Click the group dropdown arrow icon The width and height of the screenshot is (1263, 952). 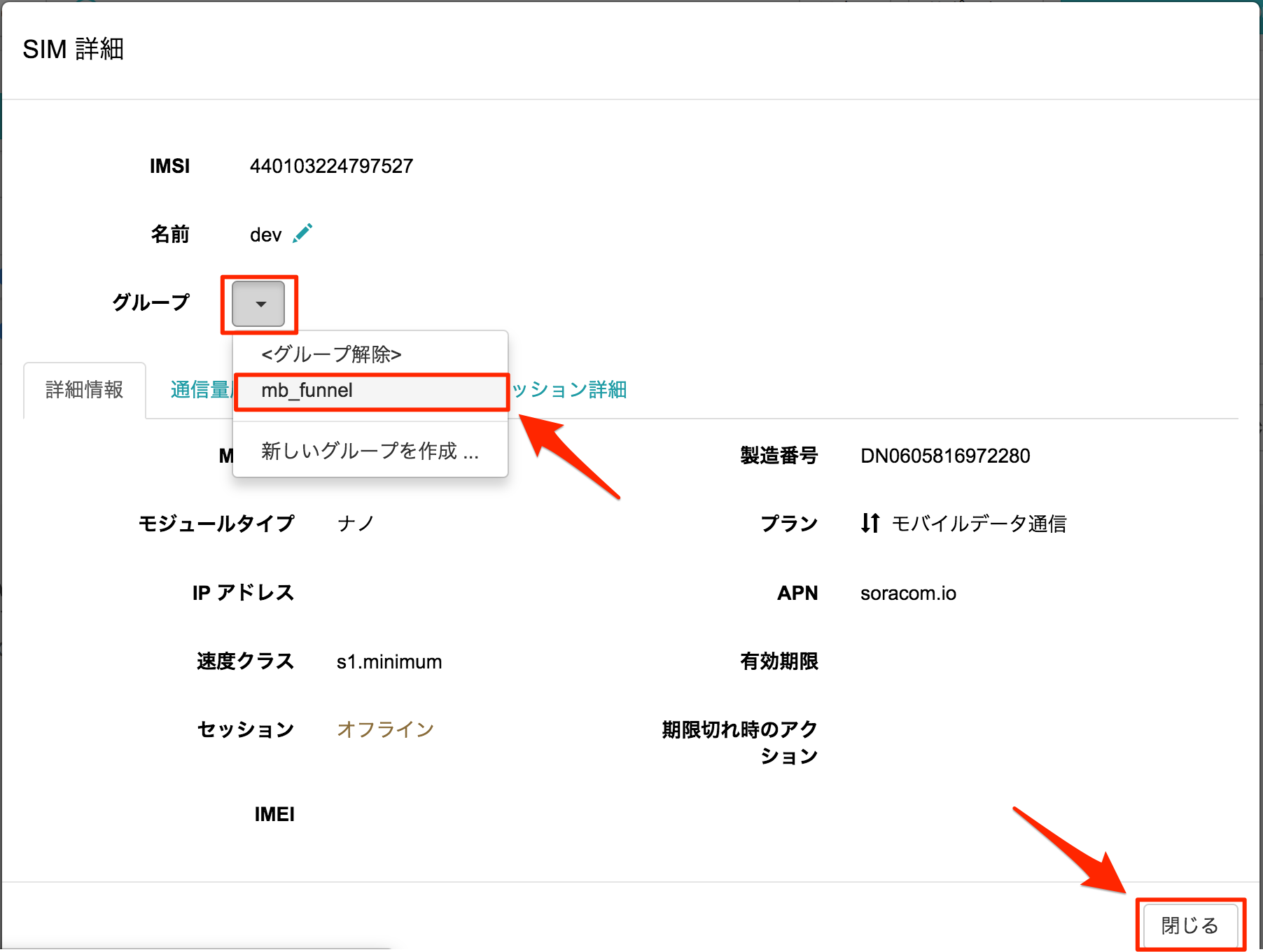(x=259, y=304)
